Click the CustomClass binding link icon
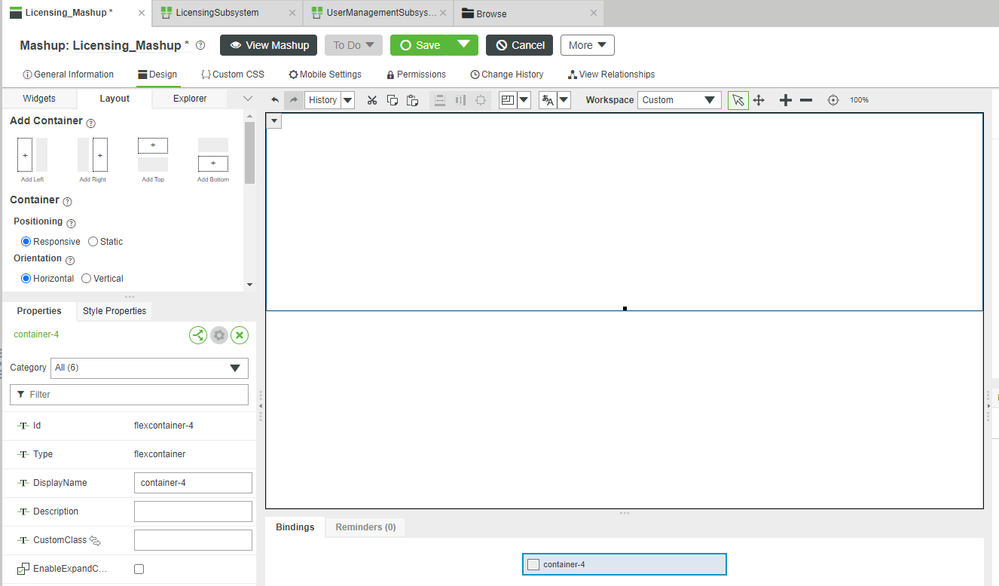 95,541
